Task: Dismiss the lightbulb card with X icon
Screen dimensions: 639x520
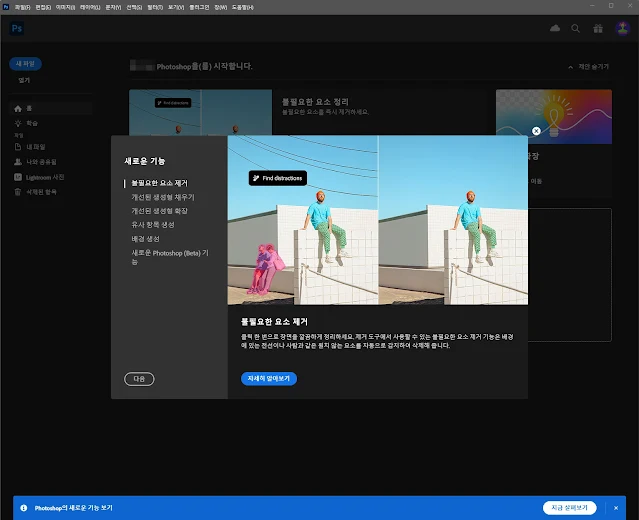Action: click(536, 131)
